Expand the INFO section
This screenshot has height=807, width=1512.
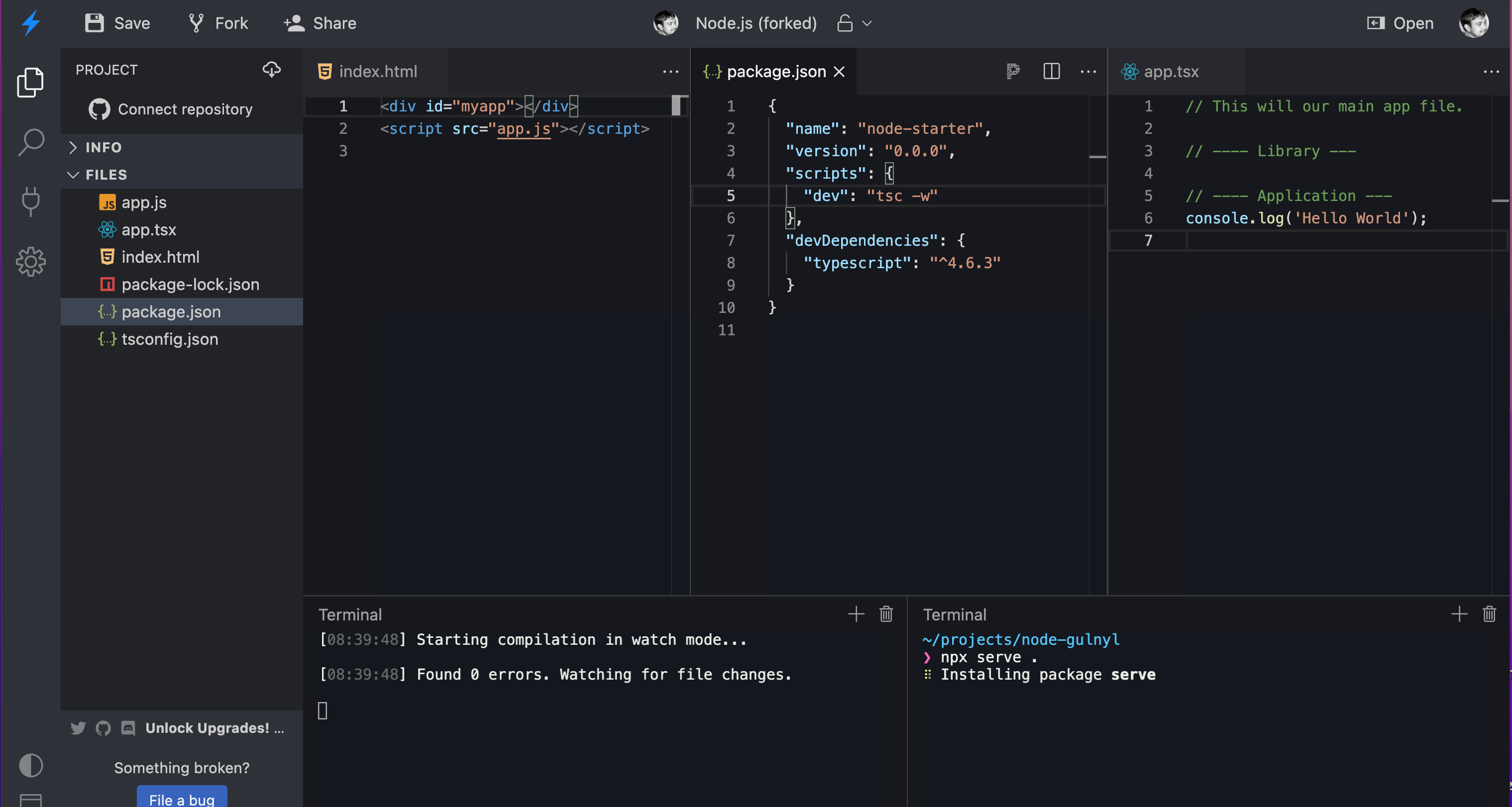coord(104,147)
